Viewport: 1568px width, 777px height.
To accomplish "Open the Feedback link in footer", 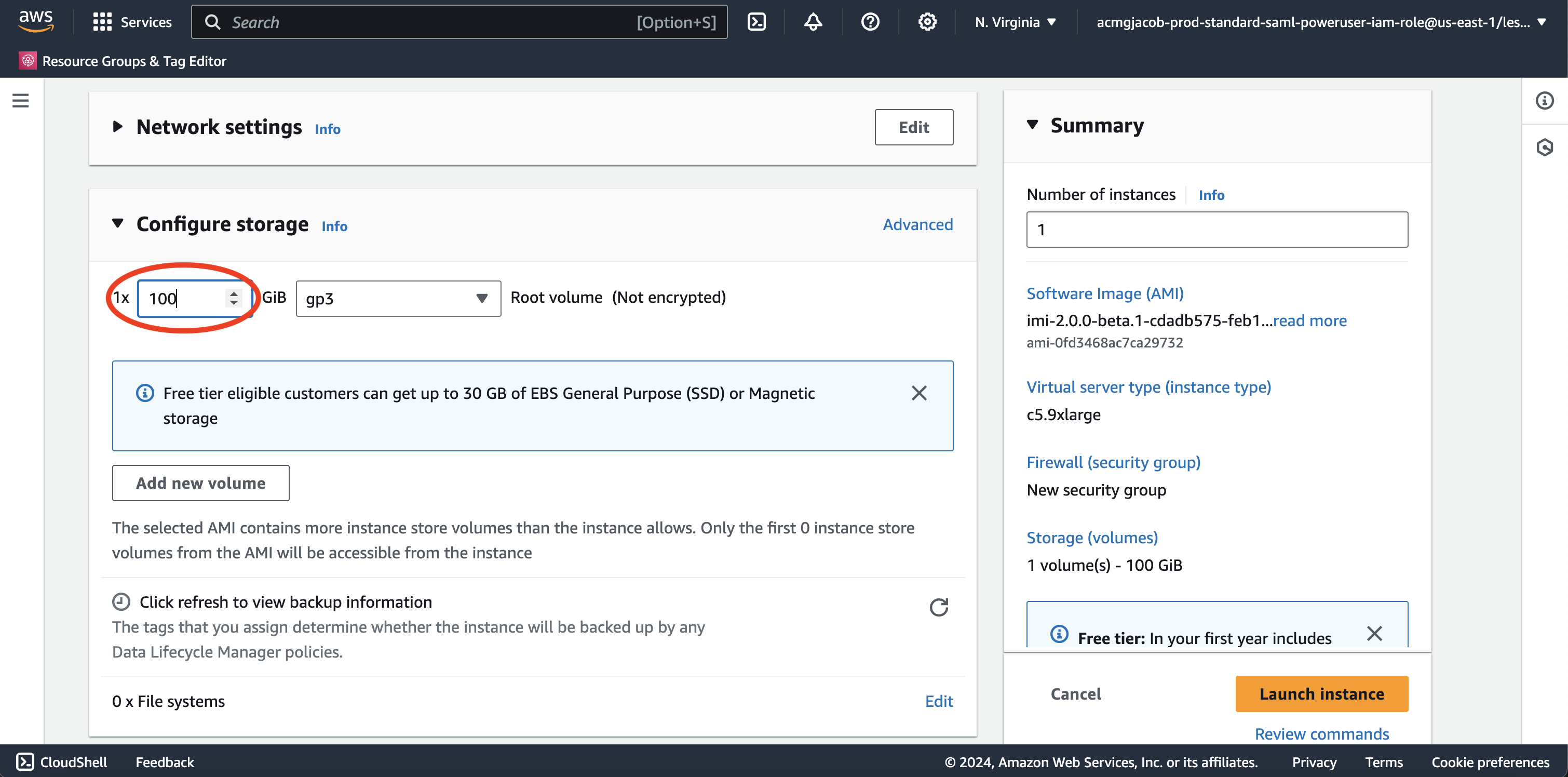I will coord(165,762).
